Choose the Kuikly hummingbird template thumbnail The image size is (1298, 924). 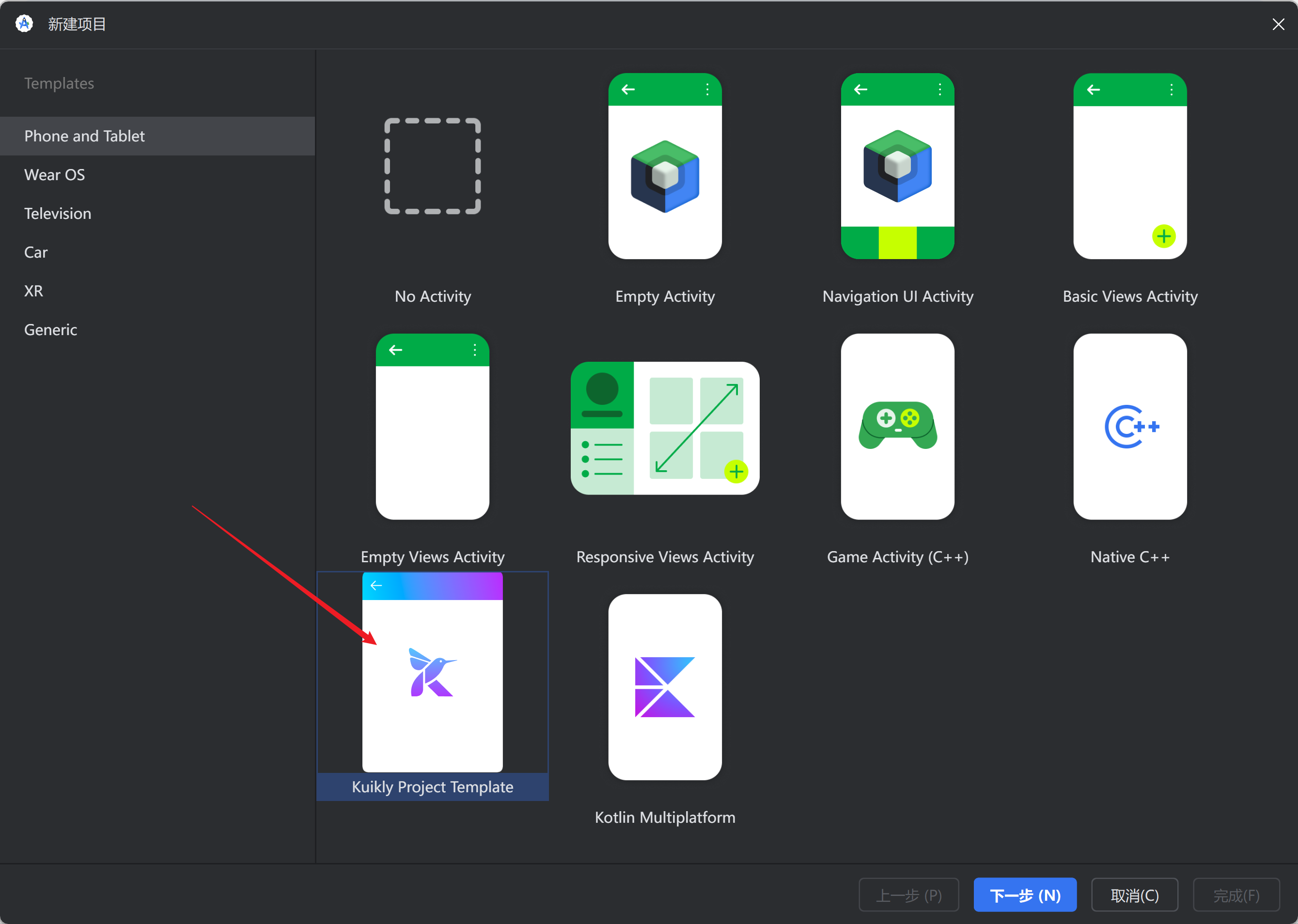tap(432, 673)
